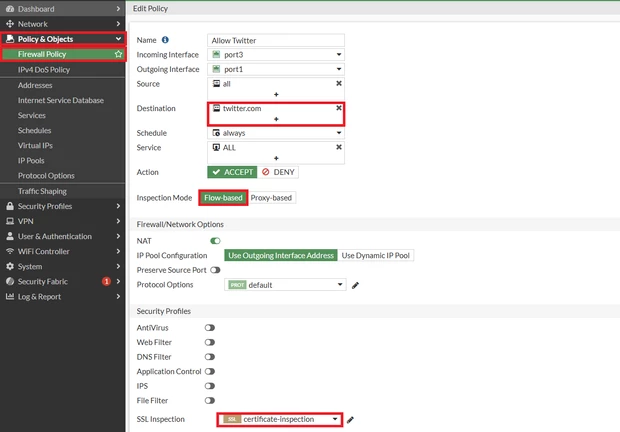Click the info icon beside Name
Image resolution: width=620 pixels, height=432 pixels.
tap(165, 40)
